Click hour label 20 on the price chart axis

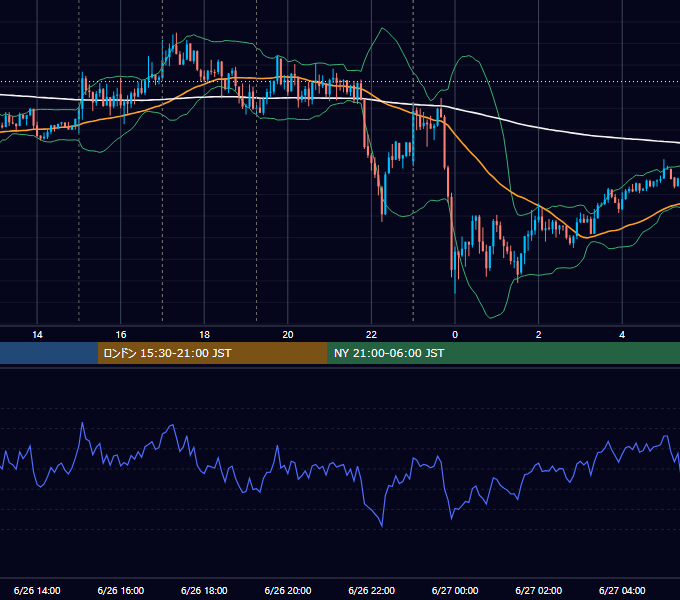click(288, 335)
